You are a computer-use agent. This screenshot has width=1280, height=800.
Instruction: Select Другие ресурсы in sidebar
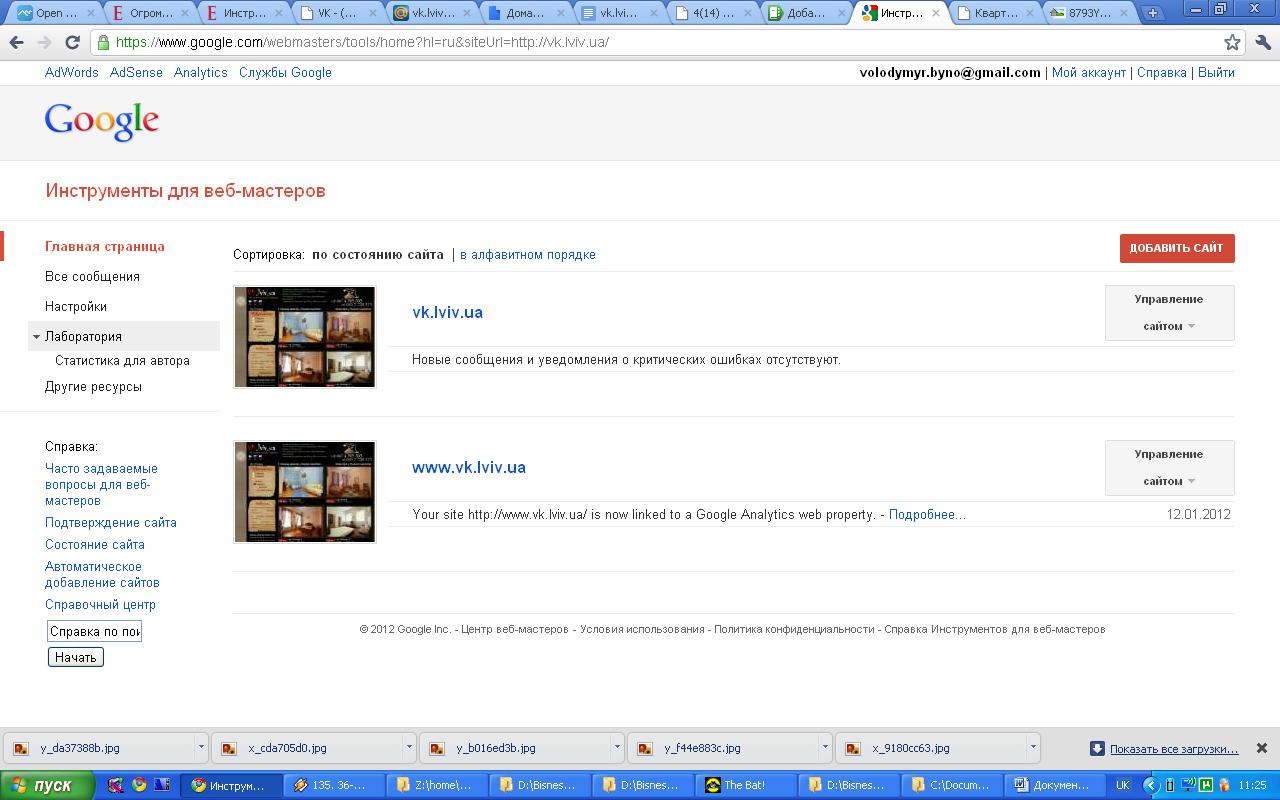[93, 387]
